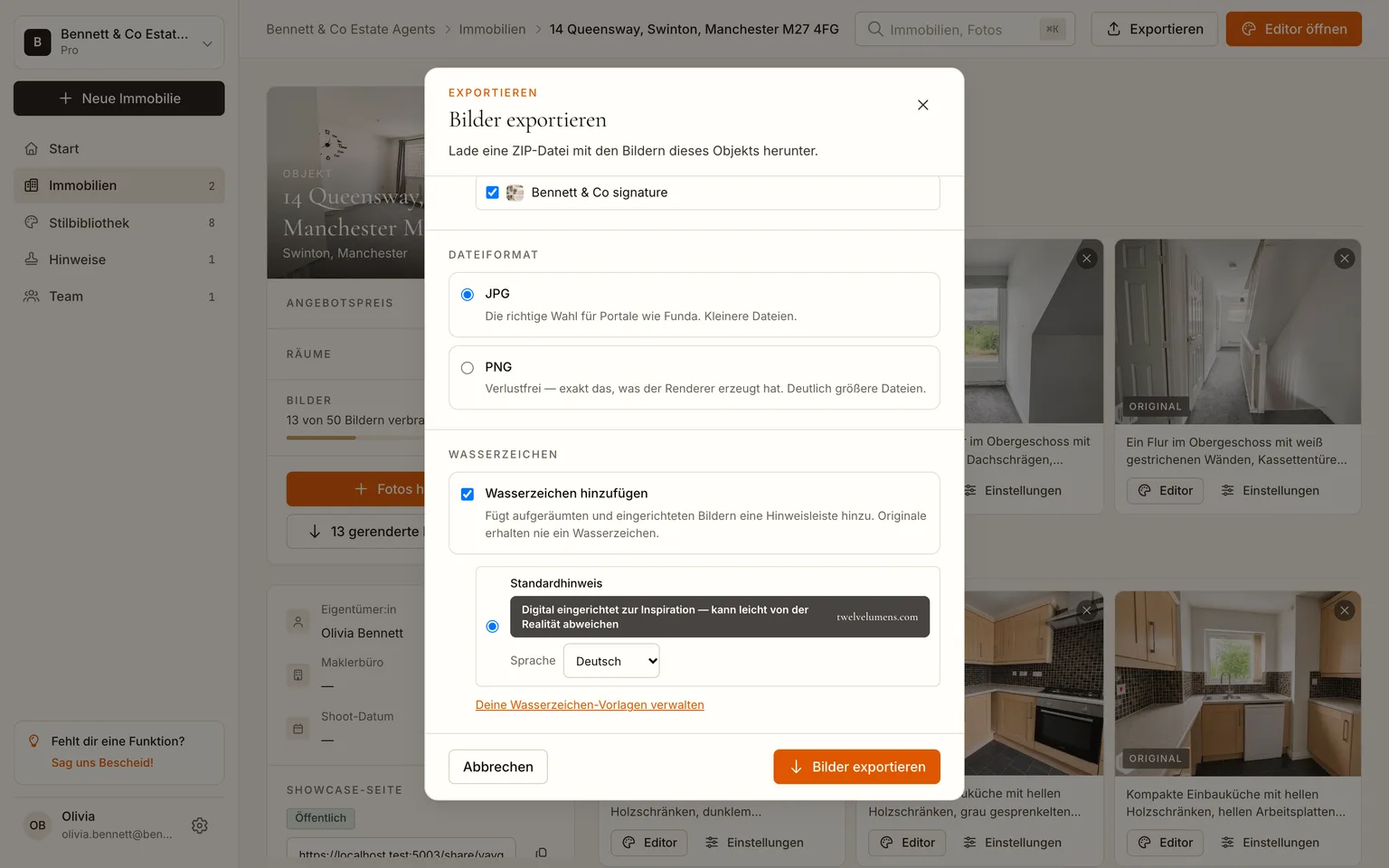Click the 13 gerenderte download button
The width and height of the screenshot is (1389, 868).
(355, 532)
